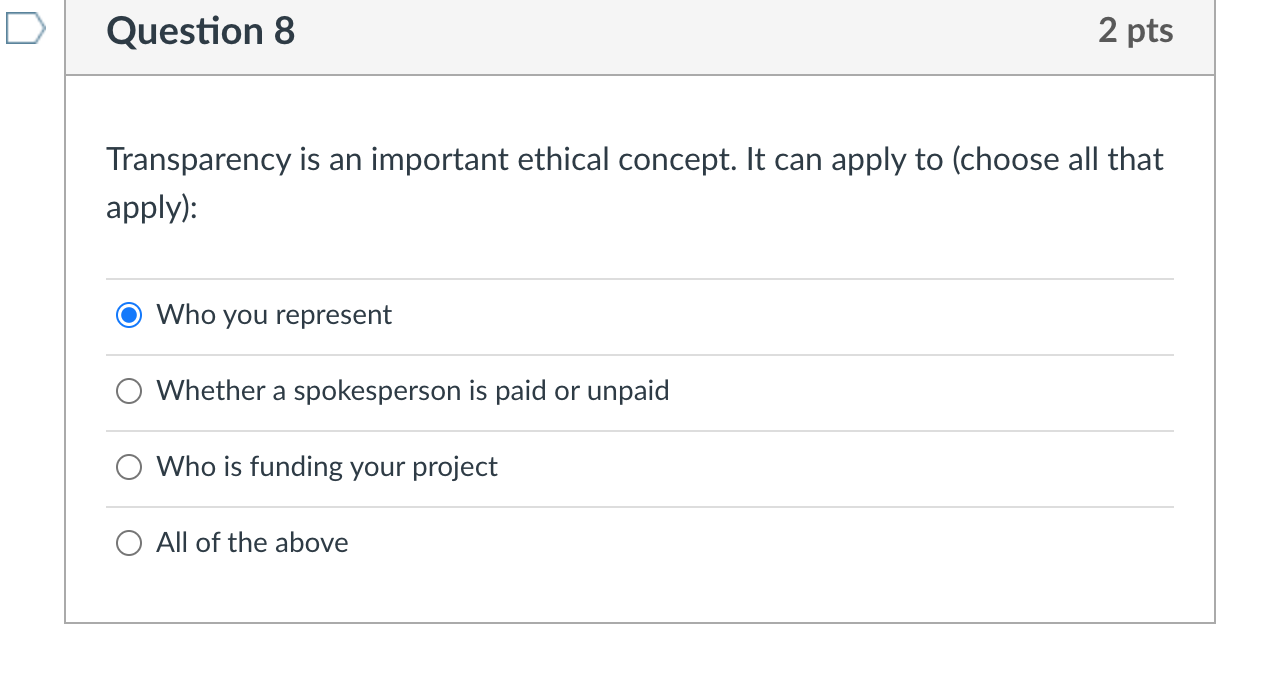Deselect the currently filled answer circle

coord(129,314)
